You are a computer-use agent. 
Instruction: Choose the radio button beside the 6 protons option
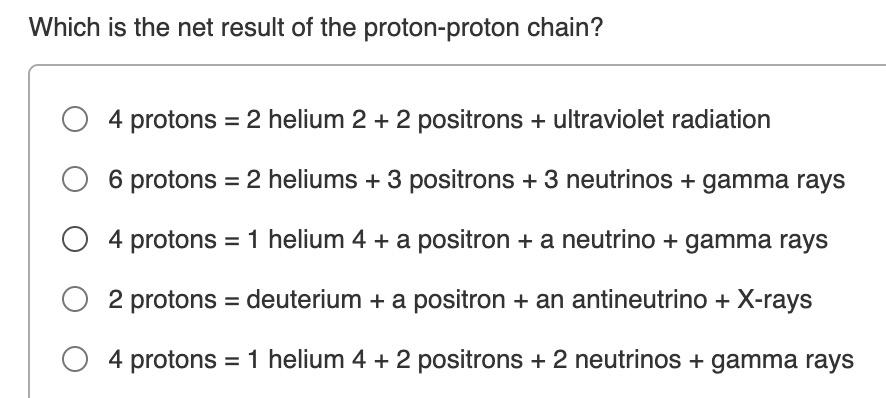pos(75,179)
